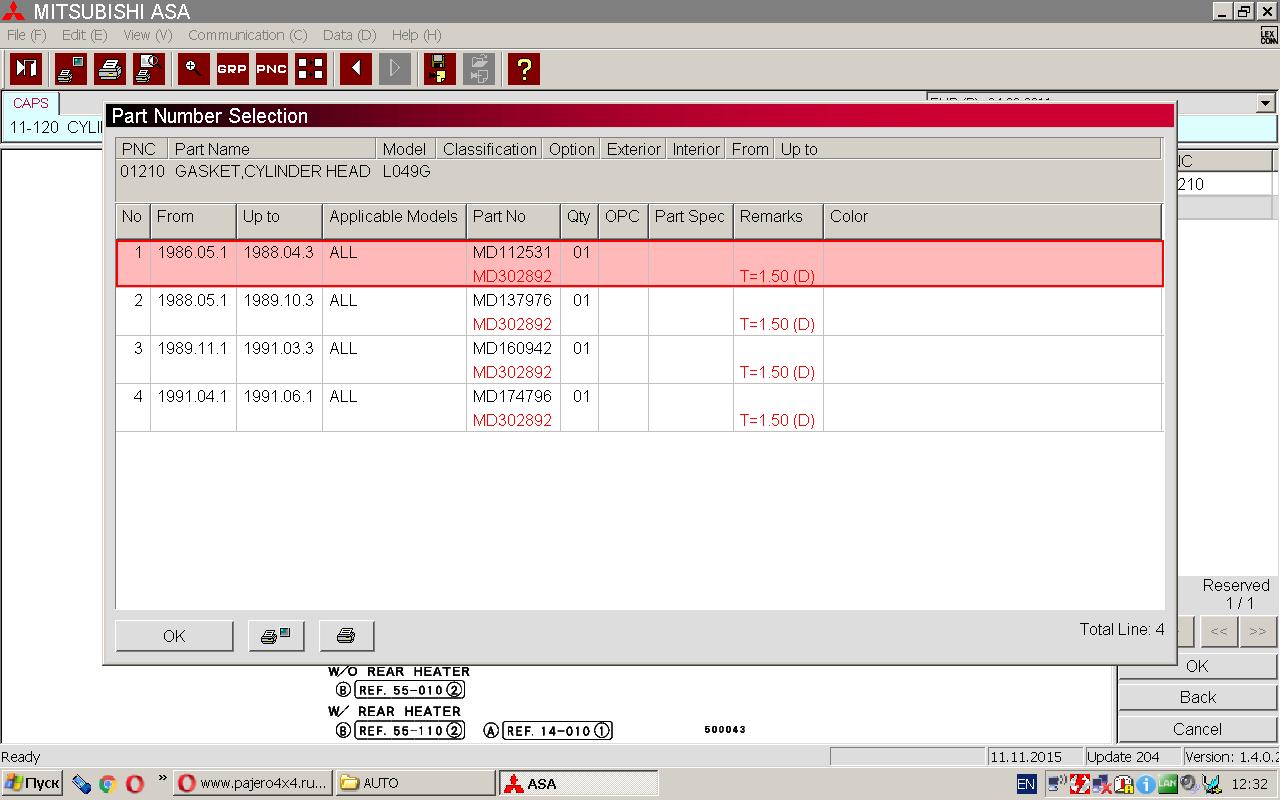Expand the dropdown arrow at top right
Viewport: 1280px width, 800px height.
1265,103
